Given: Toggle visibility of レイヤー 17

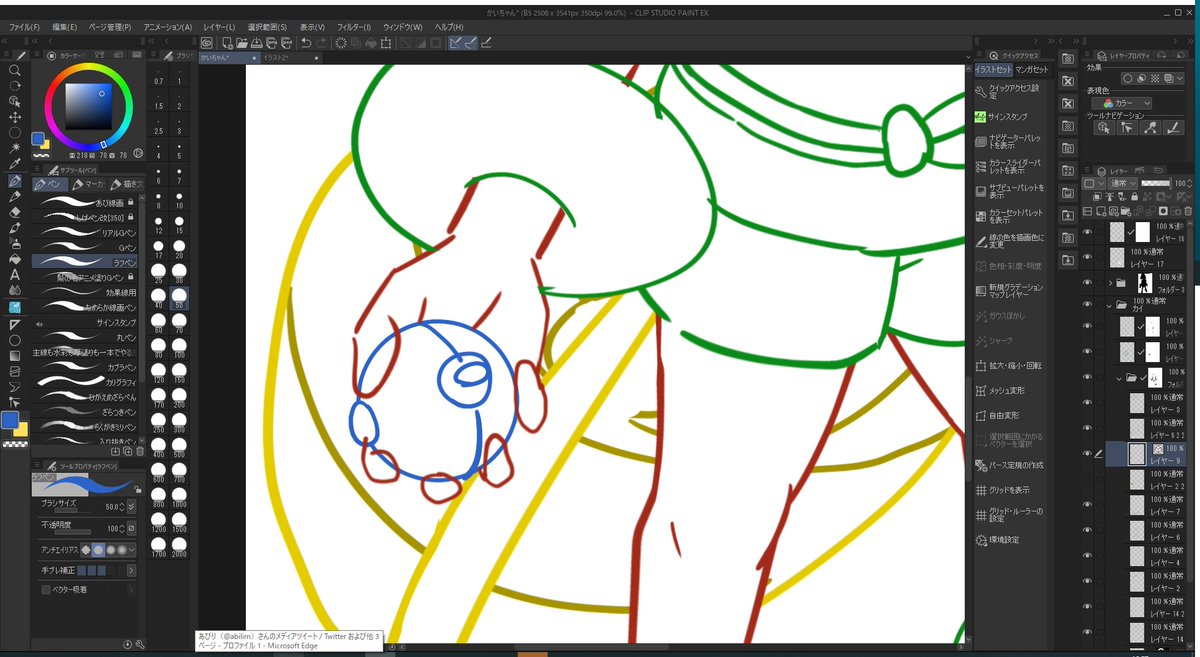Looking at the screenshot, I should point(1088,257).
